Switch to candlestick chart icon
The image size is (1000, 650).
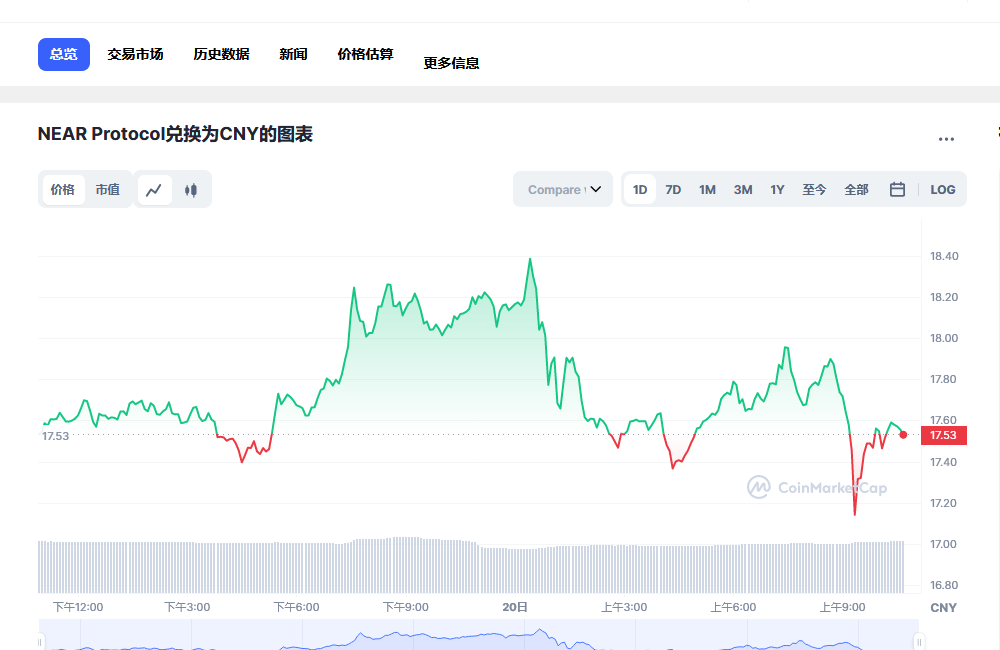191,190
